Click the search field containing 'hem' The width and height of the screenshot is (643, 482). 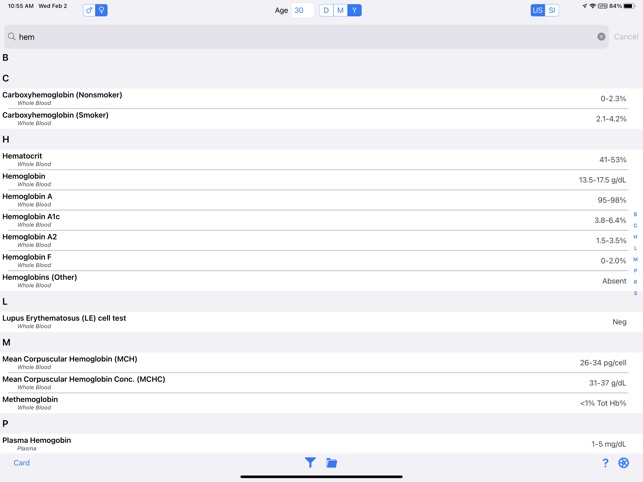point(300,37)
